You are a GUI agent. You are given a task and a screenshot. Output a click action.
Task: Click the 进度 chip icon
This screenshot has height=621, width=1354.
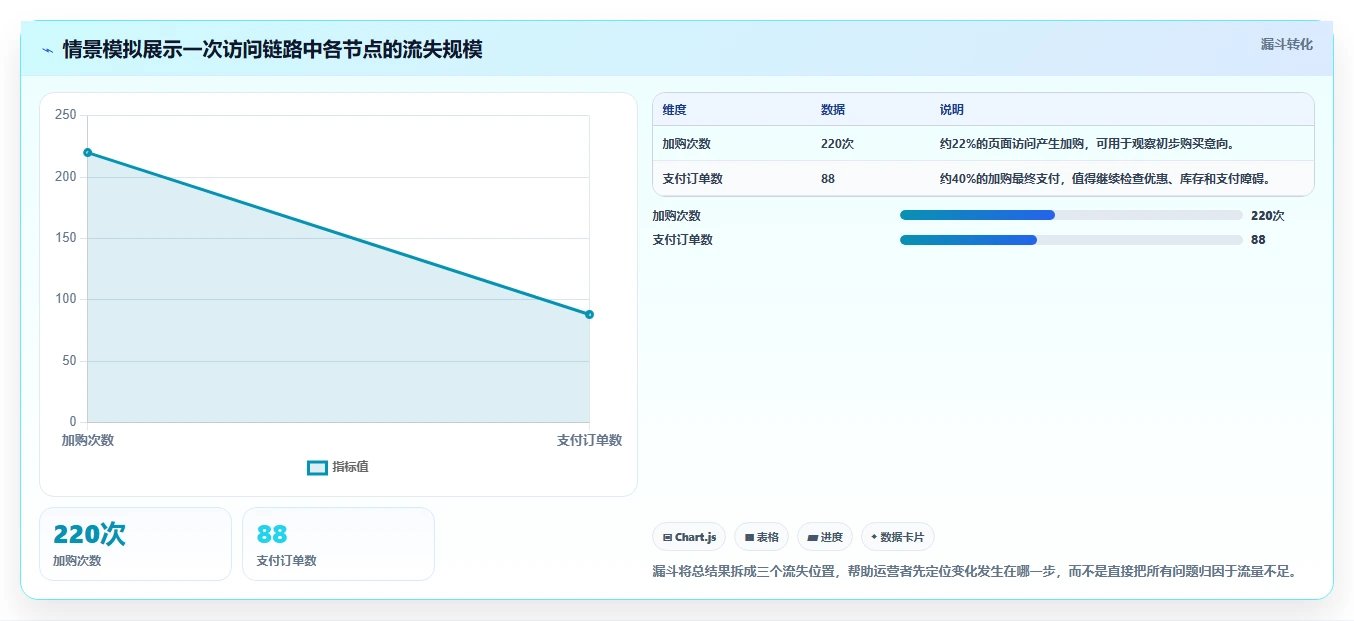pyautogui.click(x=813, y=537)
